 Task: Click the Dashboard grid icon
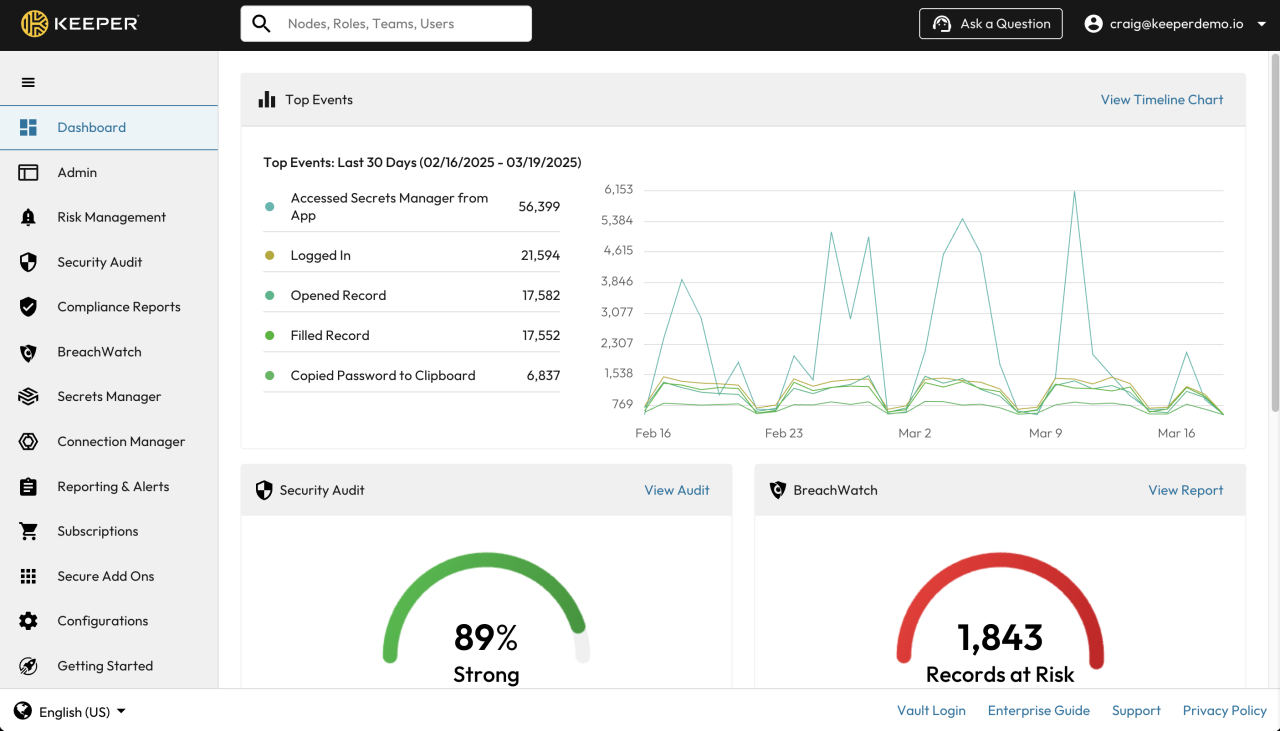pos(28,128)
